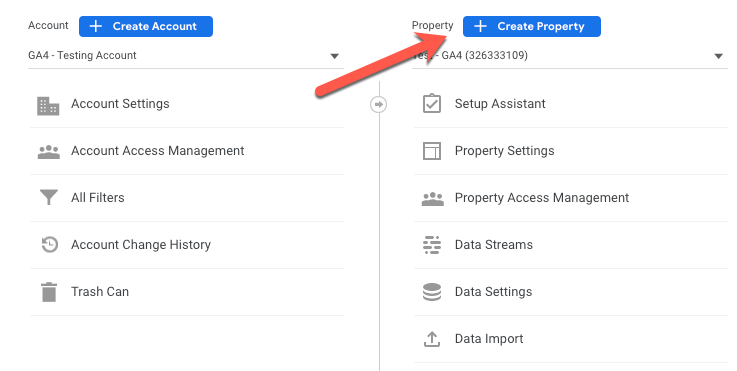Click the Account Change History clock icon

pyautogui.click(x=49, y=245)
